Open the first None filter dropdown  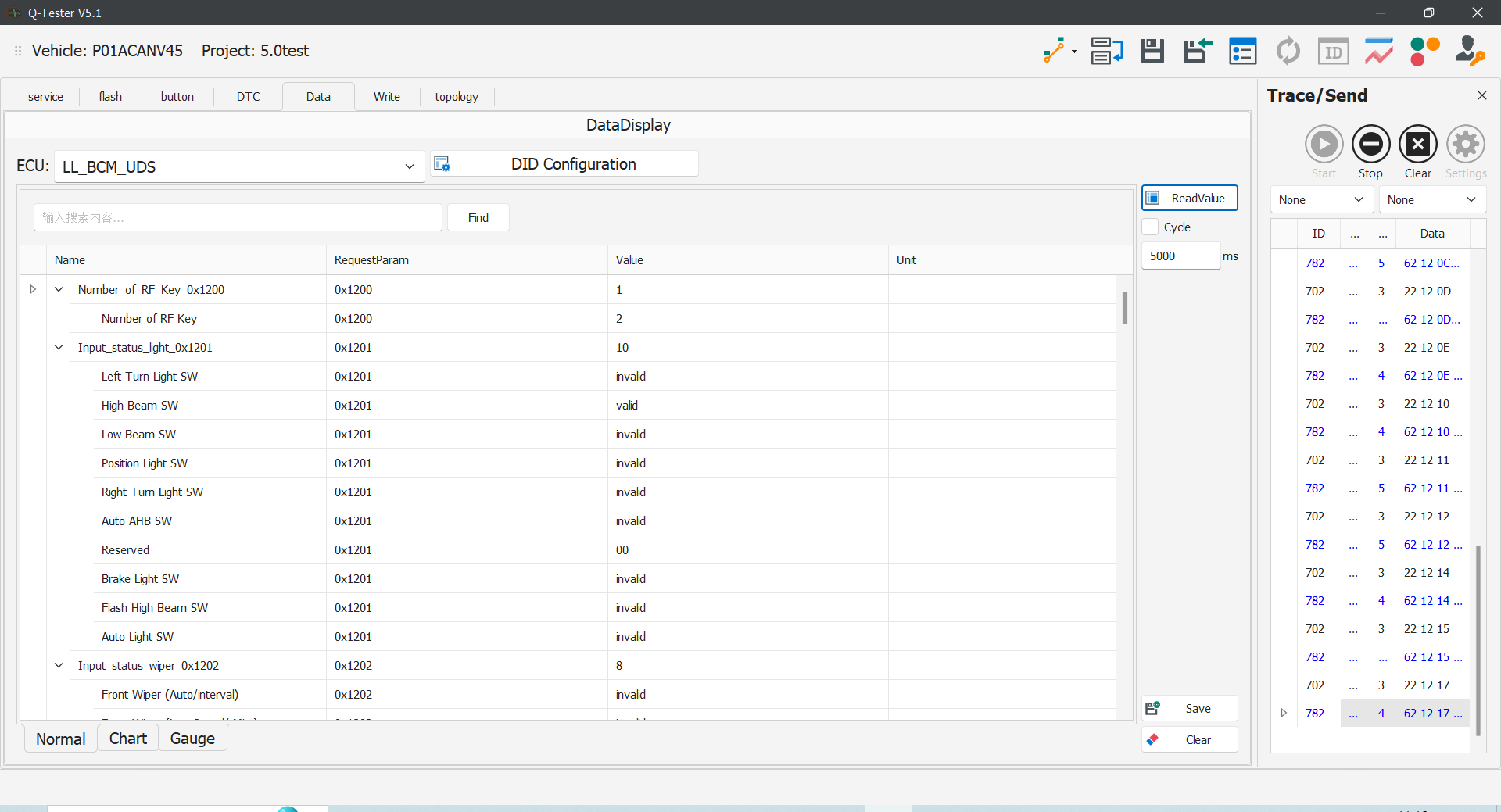tap(1321, 200)
